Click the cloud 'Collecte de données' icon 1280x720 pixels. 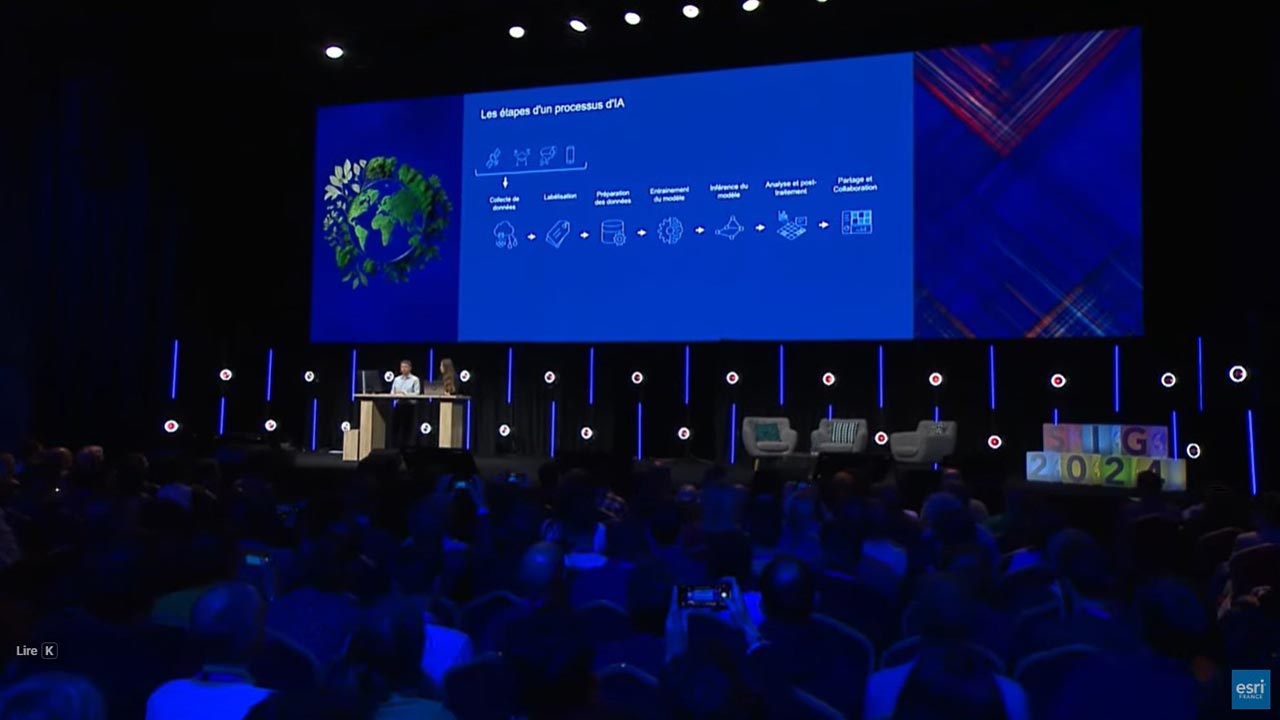505,234
